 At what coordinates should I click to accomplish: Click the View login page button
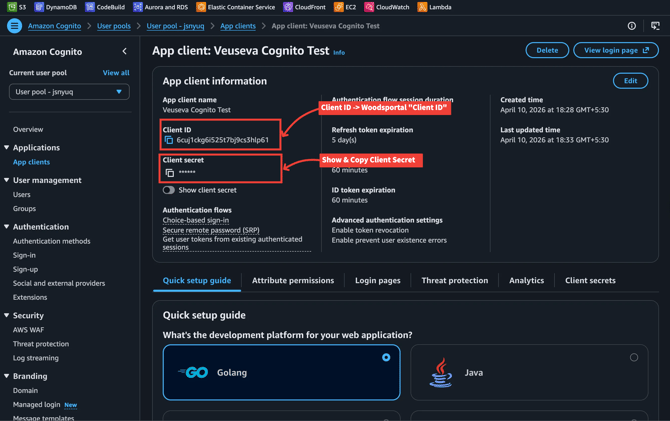(616, 50)
